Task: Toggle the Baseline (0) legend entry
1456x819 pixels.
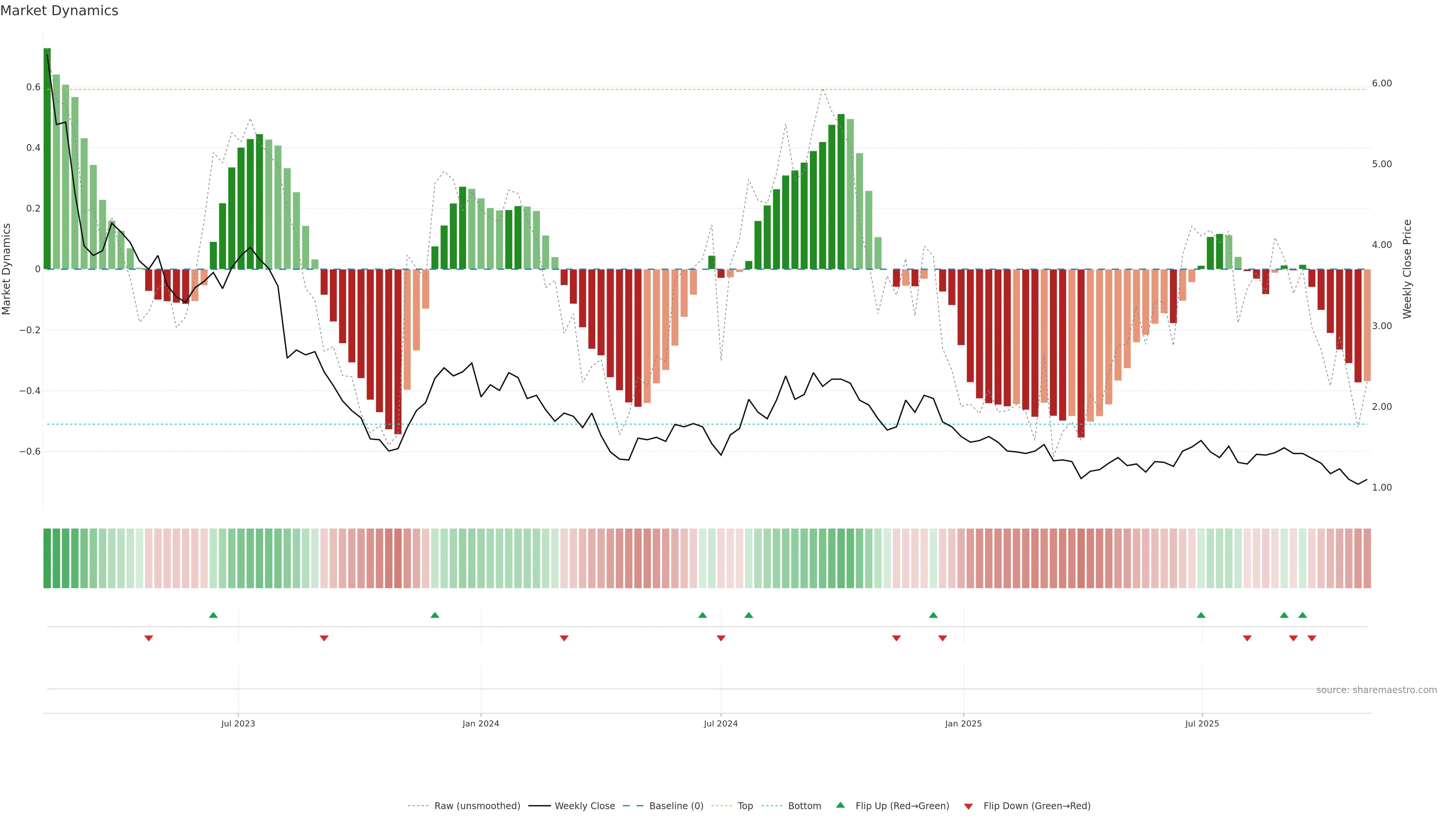Action: point(676,806)
